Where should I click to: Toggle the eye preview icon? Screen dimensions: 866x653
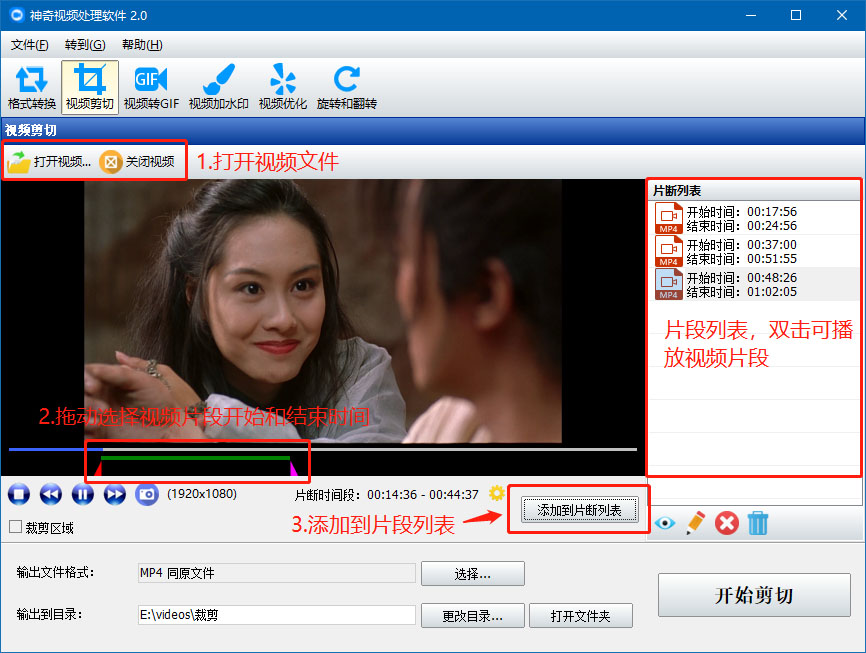pyautogui.click(x=665, y=522)
